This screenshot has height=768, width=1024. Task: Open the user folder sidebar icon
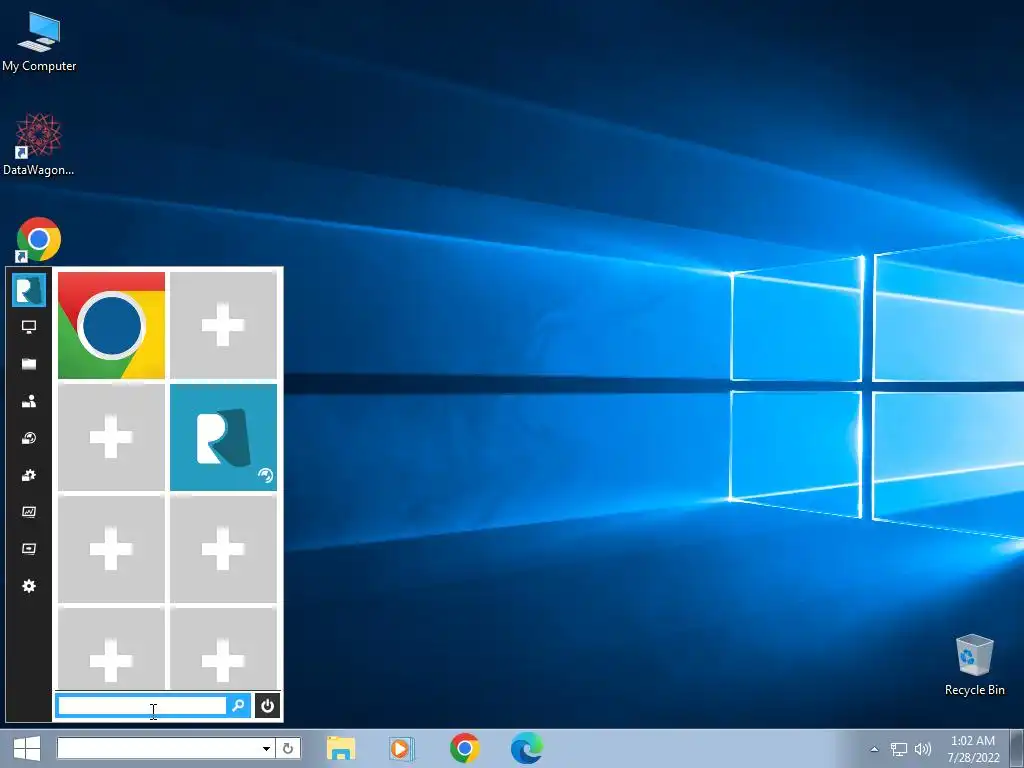[29, 401]
